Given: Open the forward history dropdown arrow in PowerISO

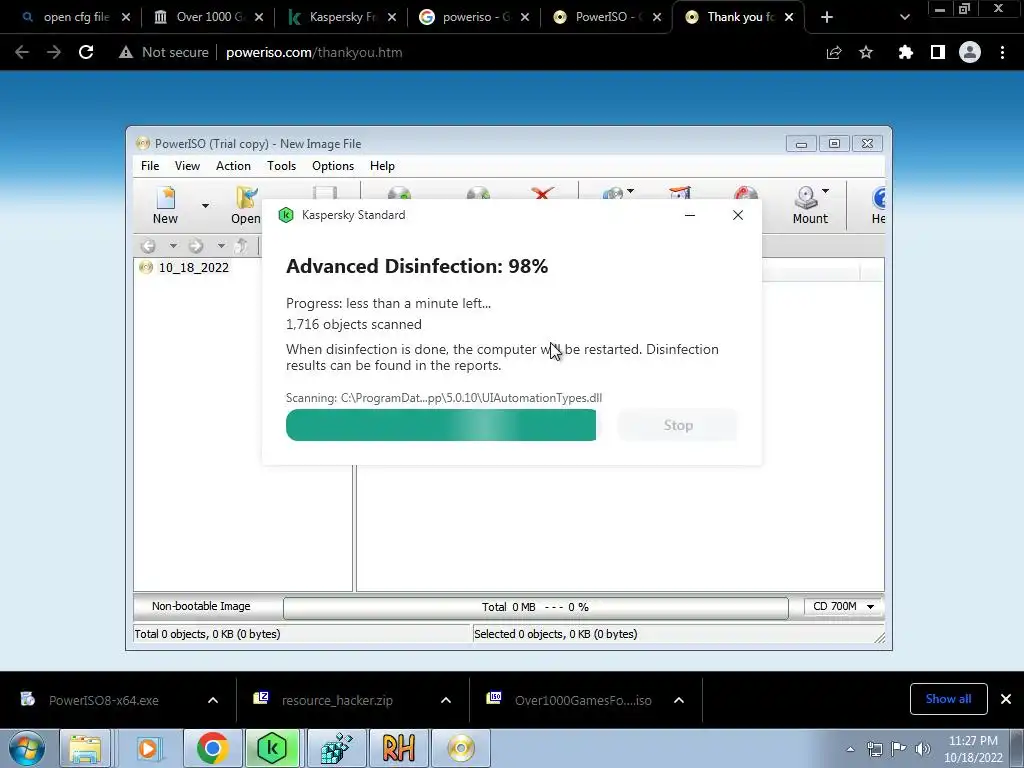Looking at the screenshot, I should tap(221, 246).
